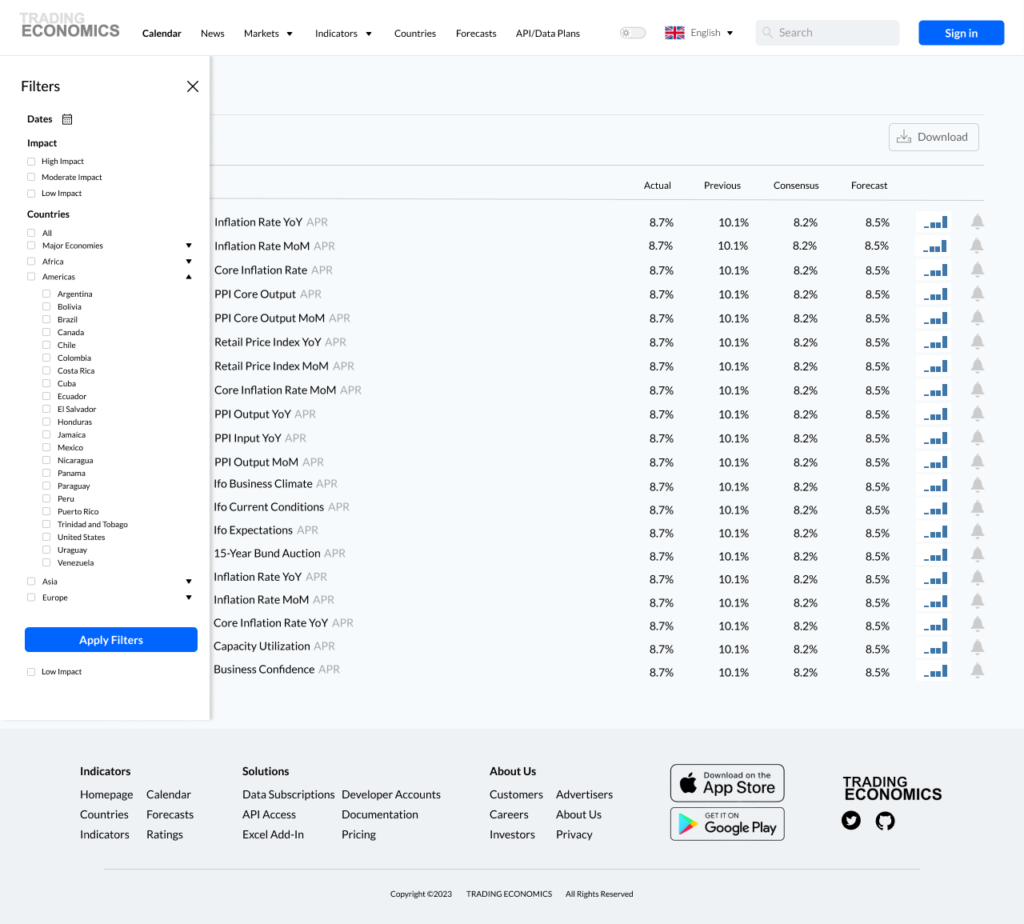Open the Forecasts nav item
The width and height of the screenshot is (1024, 924).
[476, 33]
